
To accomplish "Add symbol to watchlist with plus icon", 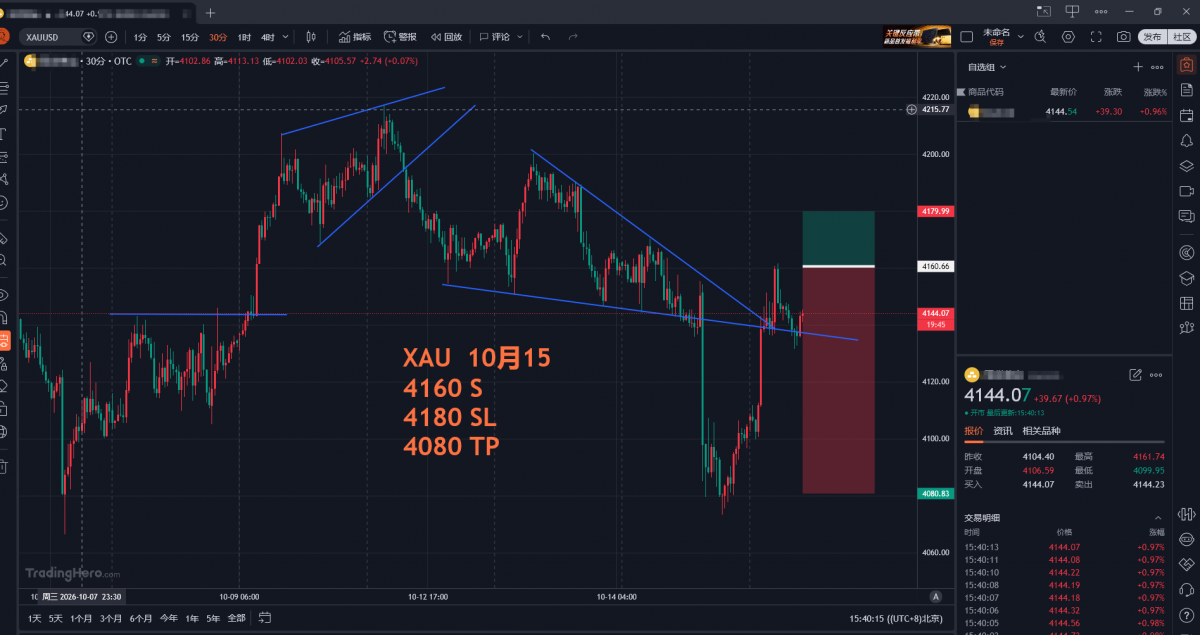I will point(1137,67).
